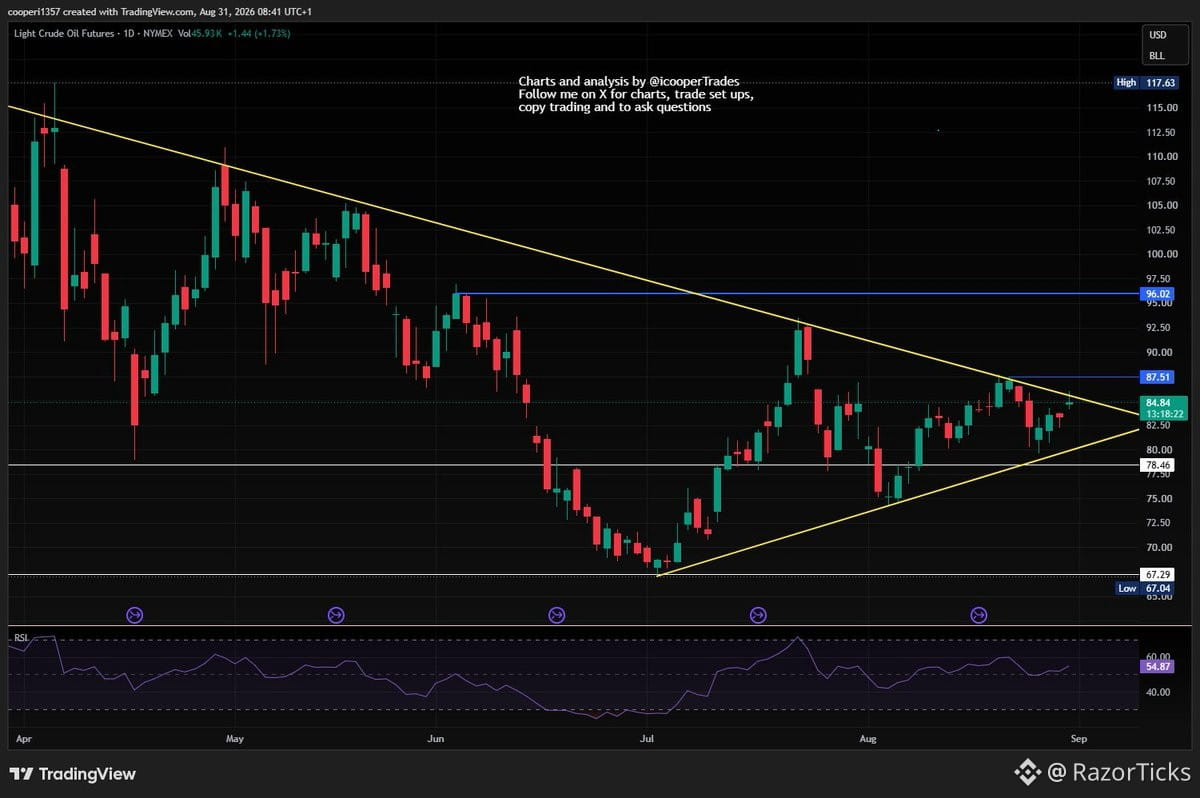The width and height of the screenshot is (1200, 798).
Task: Click the current price label 84.84
Action: pos(1158,402)
